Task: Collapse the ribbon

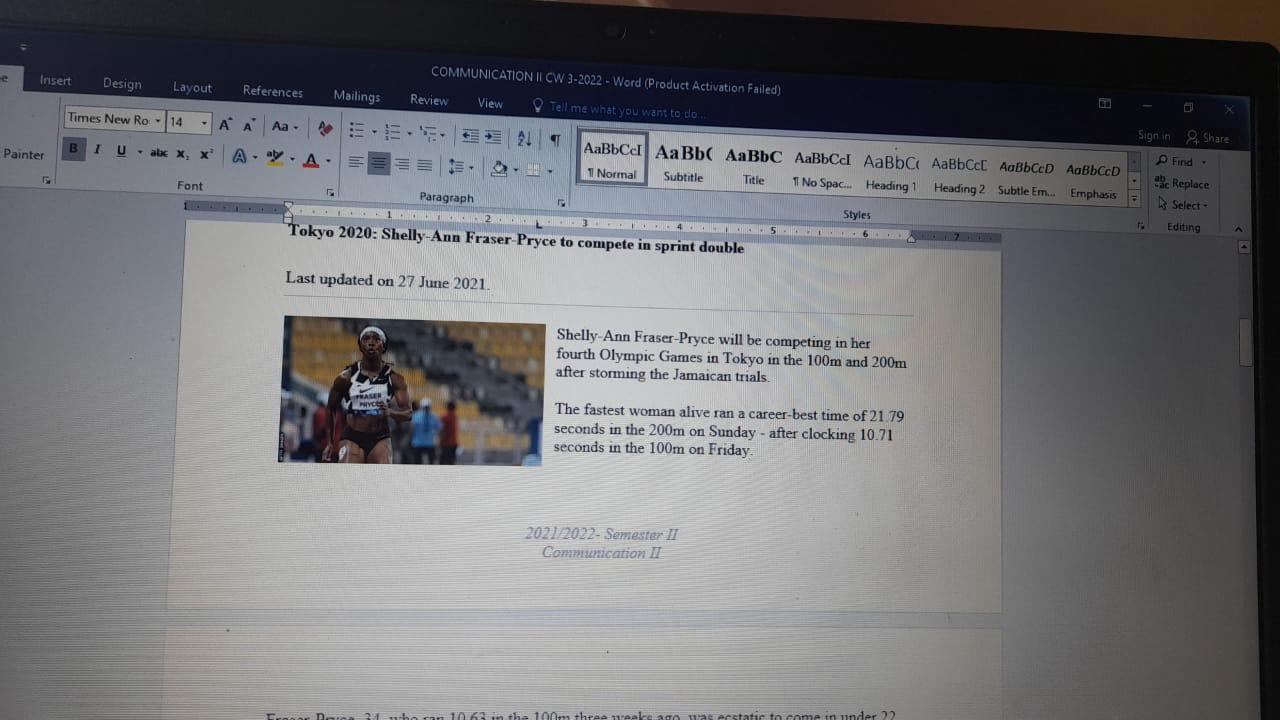Action: pyautogui.click(x=1239, y=229)
